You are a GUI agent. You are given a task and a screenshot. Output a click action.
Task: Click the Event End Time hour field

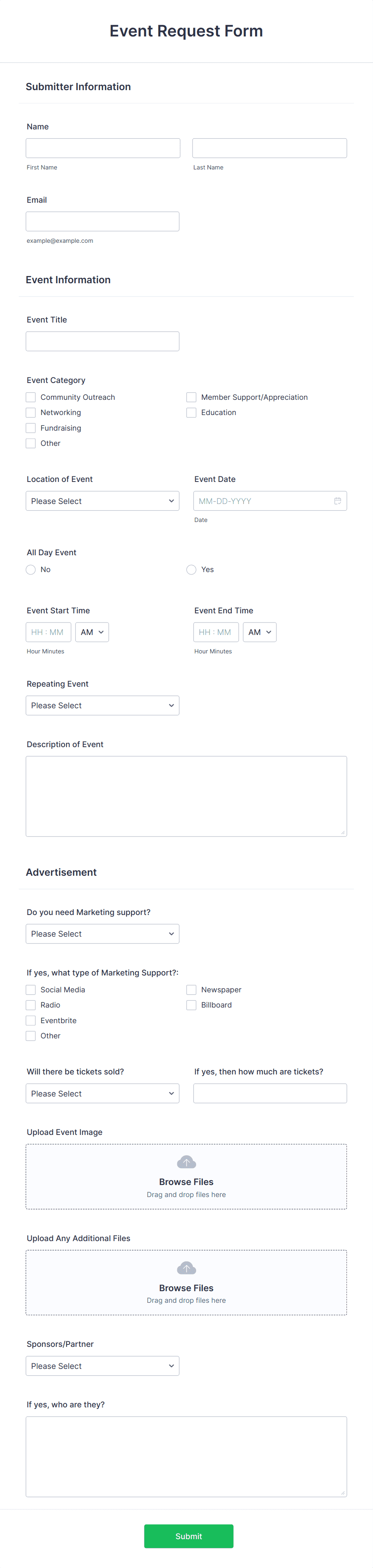tap(216, 633)
